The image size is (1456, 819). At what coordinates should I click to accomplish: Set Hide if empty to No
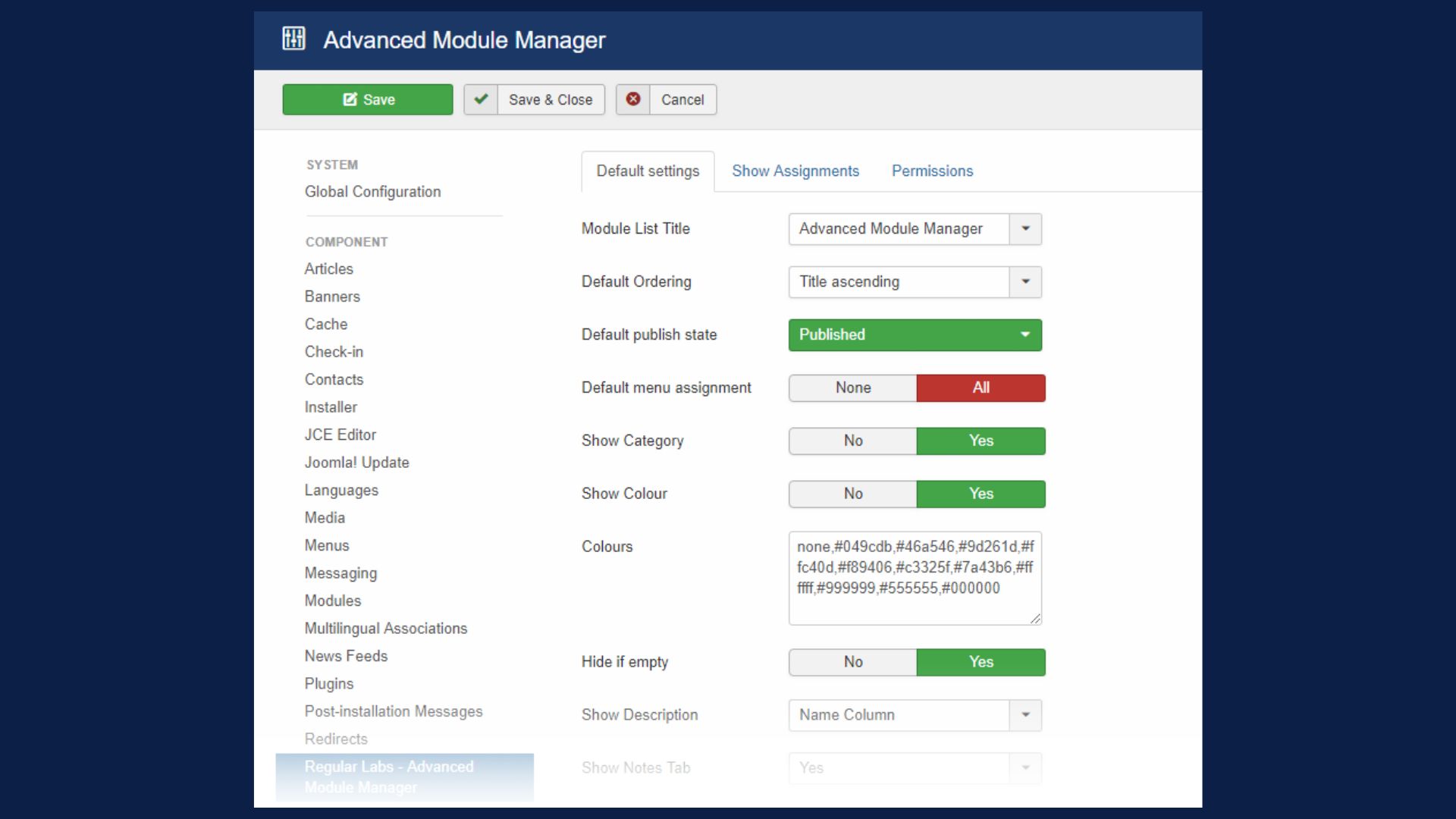point(852,663)
